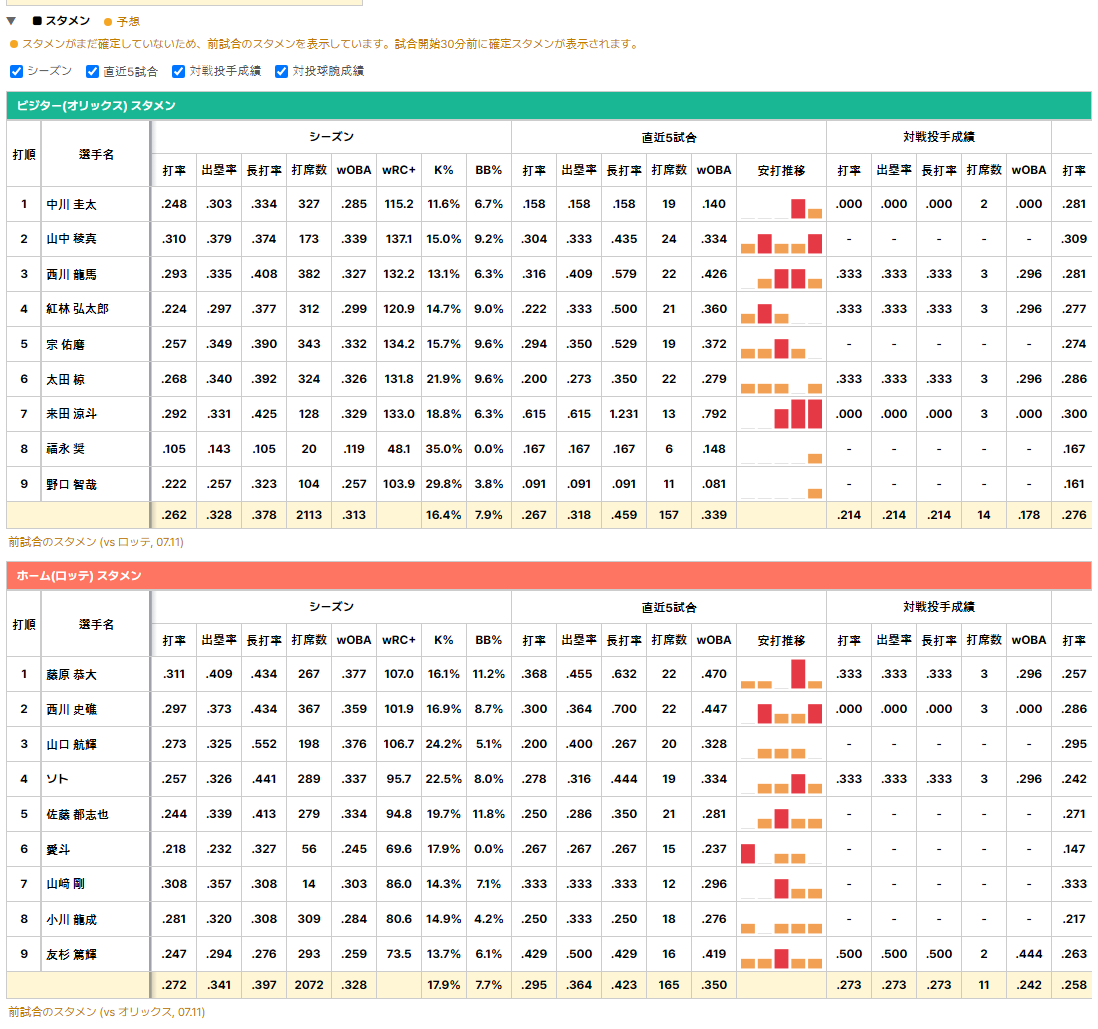Select the ビジター(オリックス) スタメン header
Image resolution: width=1098 pixels, height=1029 pixels.
548,106
